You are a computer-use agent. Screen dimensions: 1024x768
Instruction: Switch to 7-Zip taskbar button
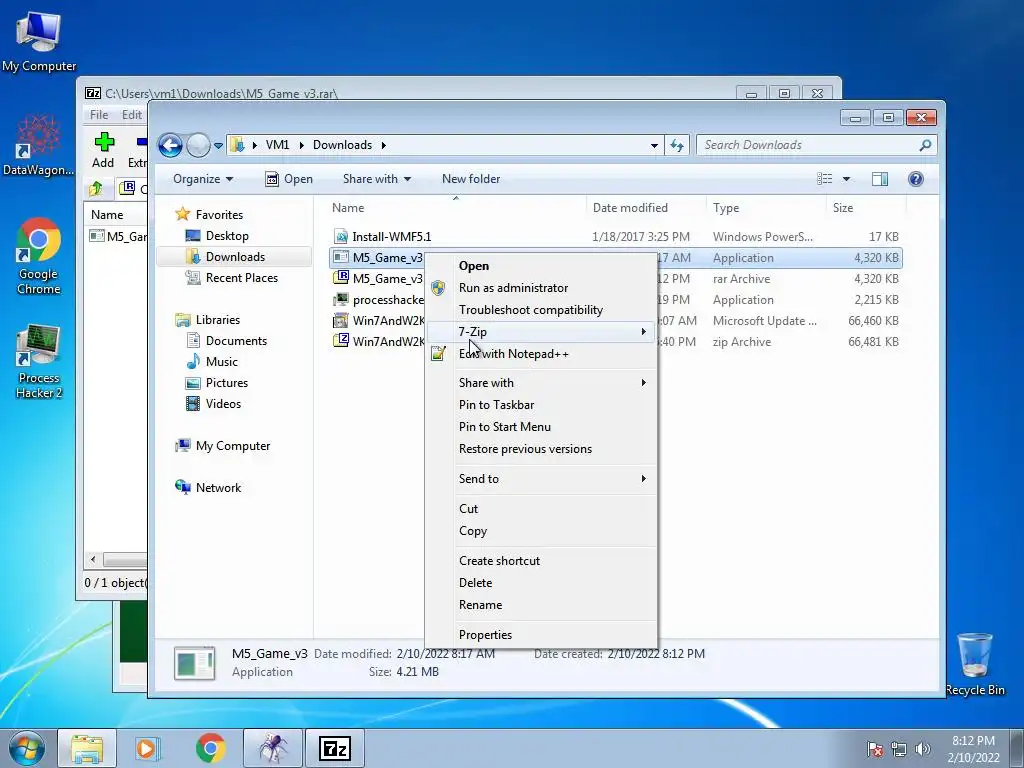click(x=335, y=748)
